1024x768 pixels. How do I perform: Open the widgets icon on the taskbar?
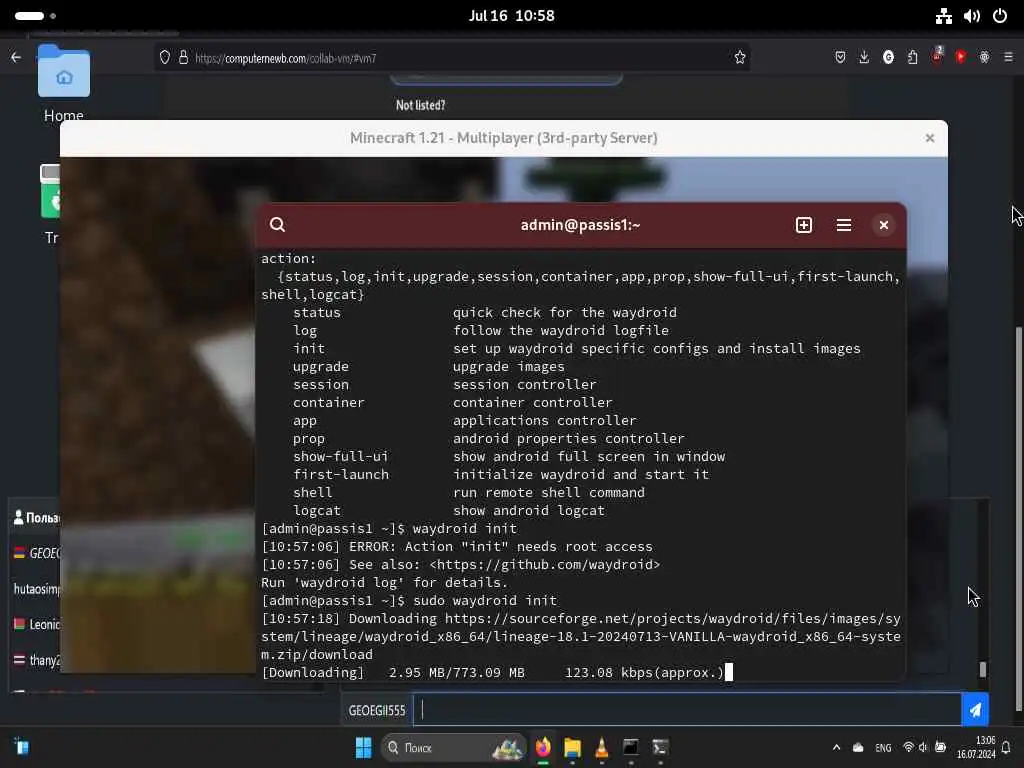[22, 746]
